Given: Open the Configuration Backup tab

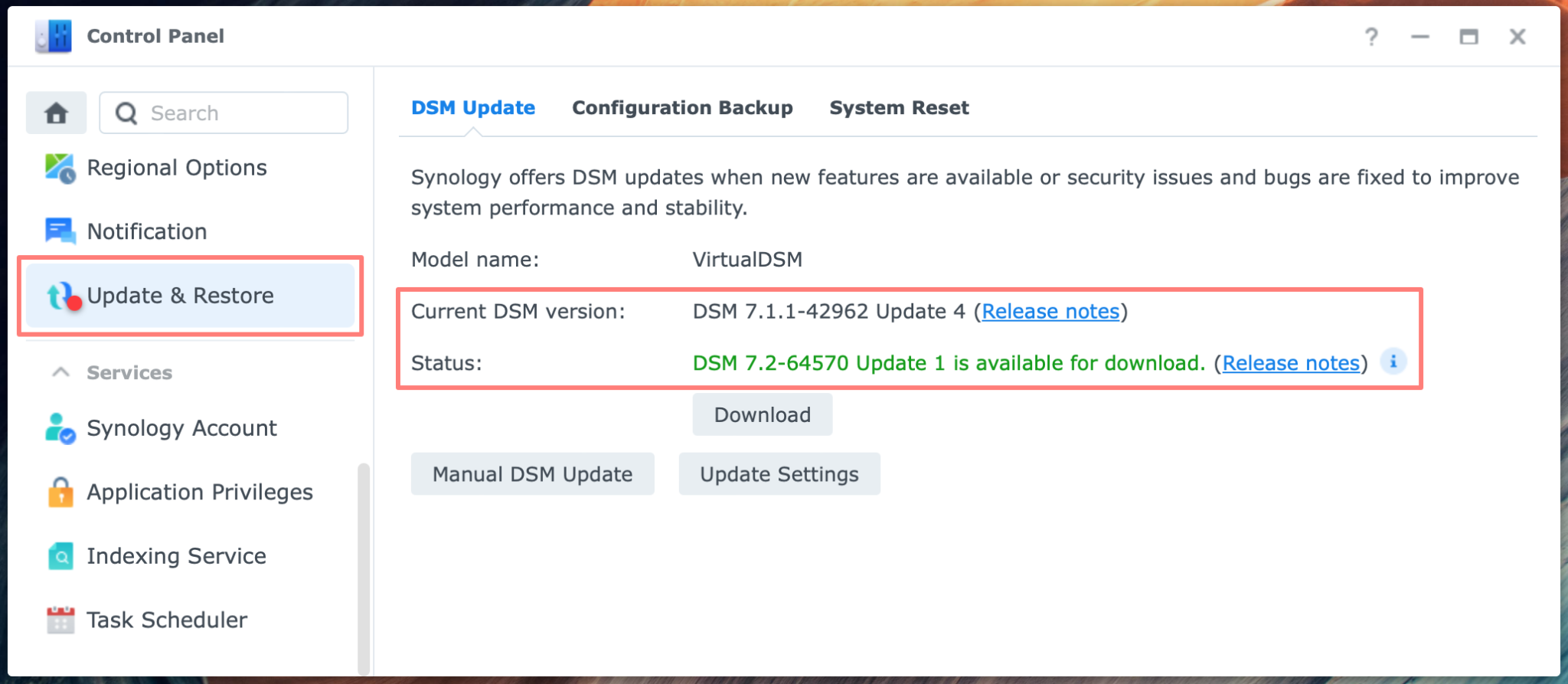Looking at the screenshot, I should (682, 108).
